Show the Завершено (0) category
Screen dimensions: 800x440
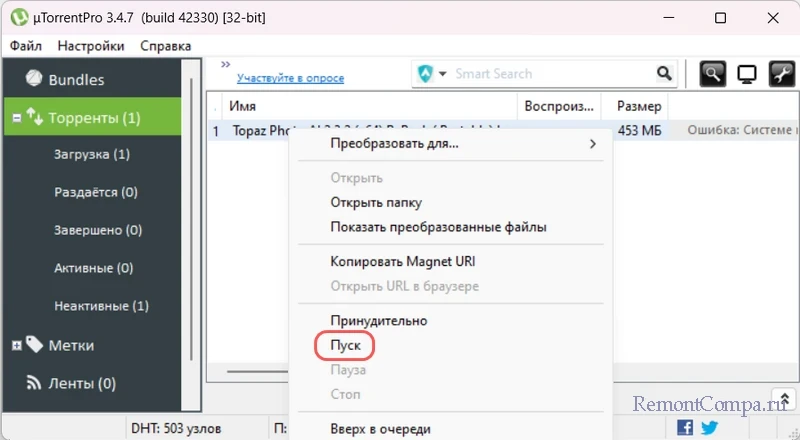coord(98,230)
